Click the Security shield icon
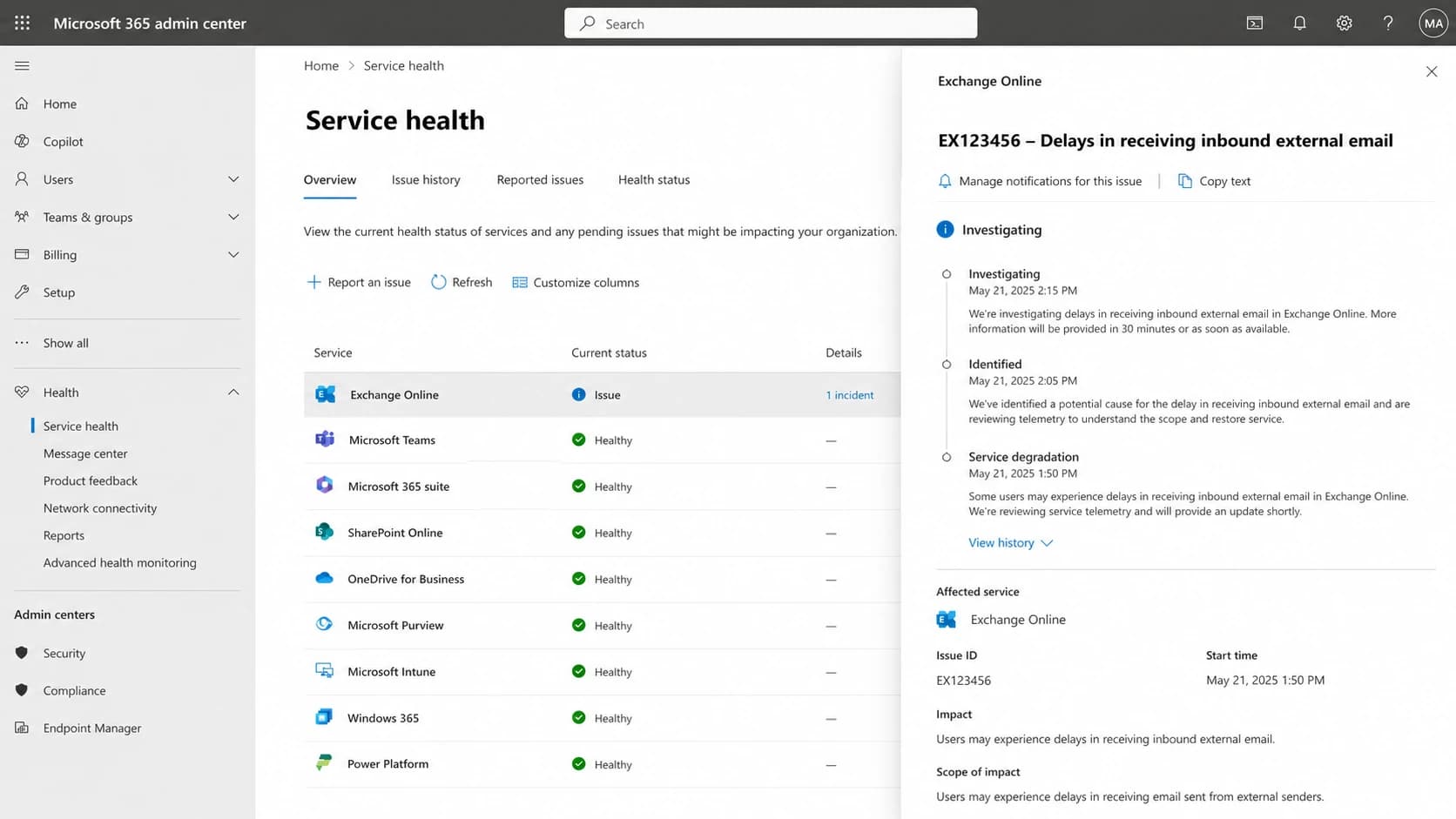This screenshot has width=1456, height=819. pyautogui.click(x=22, y=653)
